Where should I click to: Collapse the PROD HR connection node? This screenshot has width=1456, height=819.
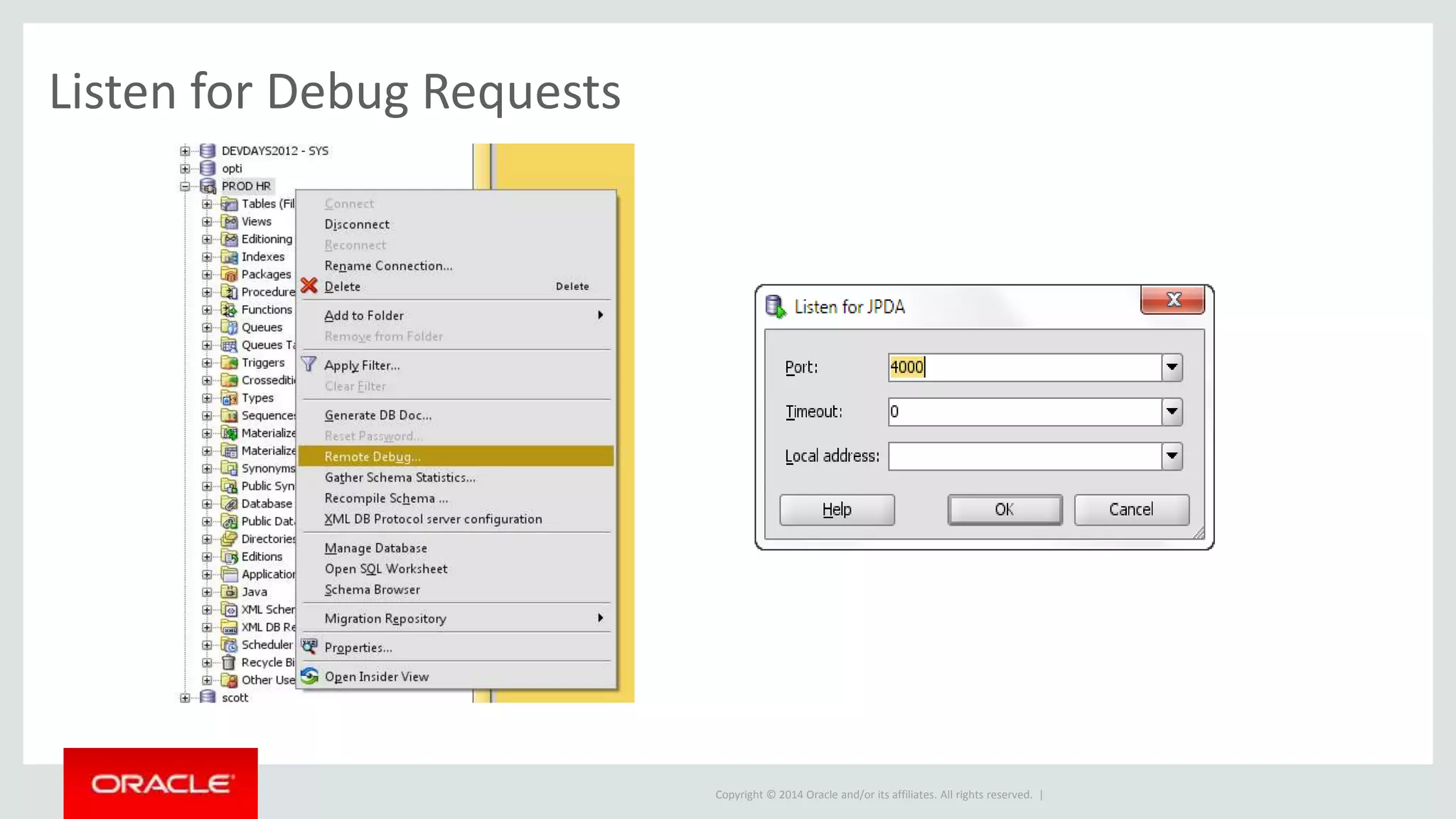(185, 186)
